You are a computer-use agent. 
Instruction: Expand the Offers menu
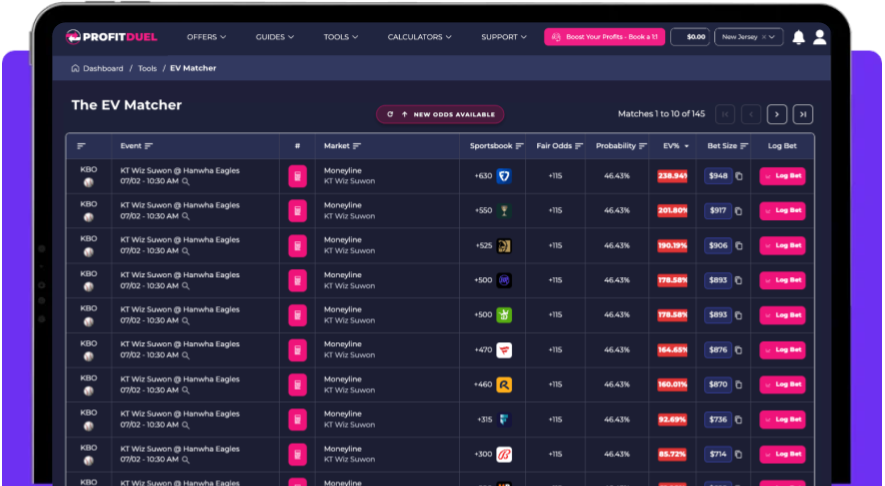pos(207,37)
